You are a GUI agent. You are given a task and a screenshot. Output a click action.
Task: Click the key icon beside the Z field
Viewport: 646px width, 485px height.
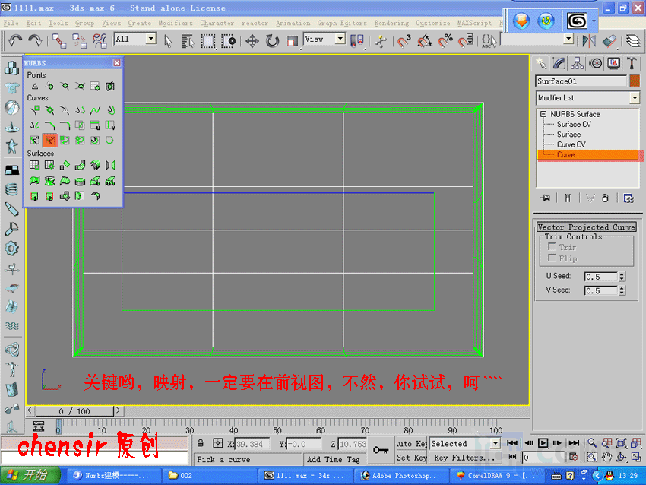coord(380,450)
